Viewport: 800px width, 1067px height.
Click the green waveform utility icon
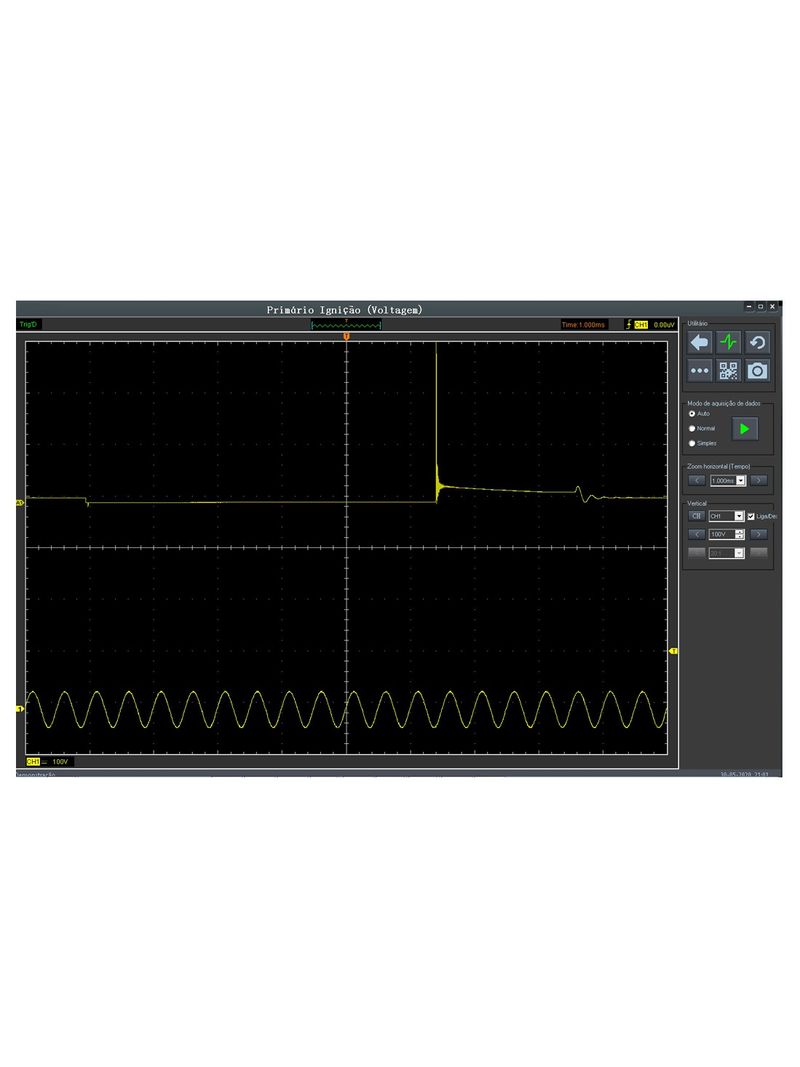pos(729,343)
